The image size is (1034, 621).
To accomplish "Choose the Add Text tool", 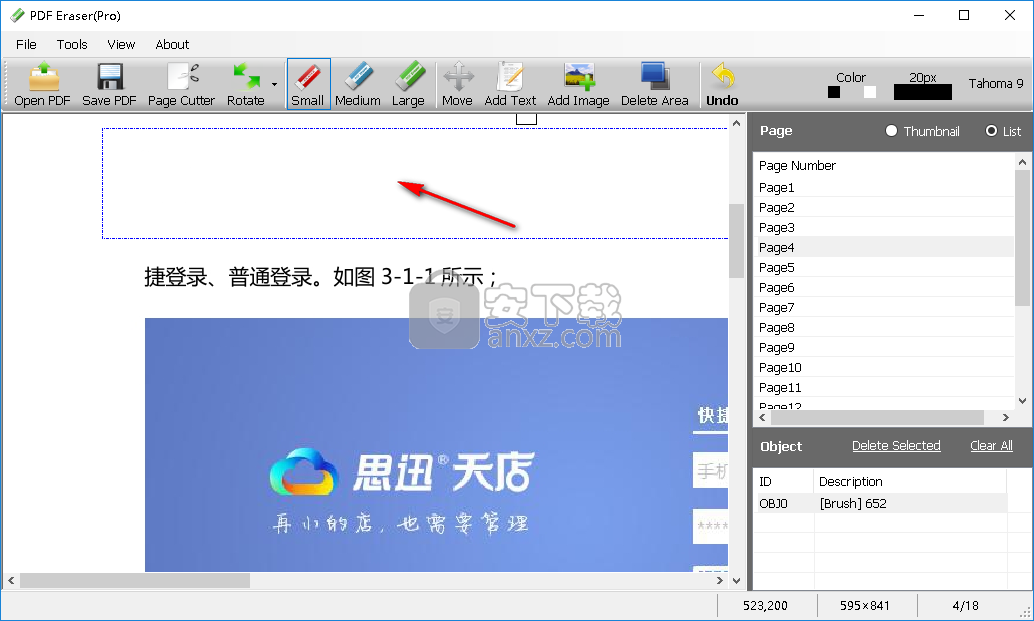I will tap(510, 84).
